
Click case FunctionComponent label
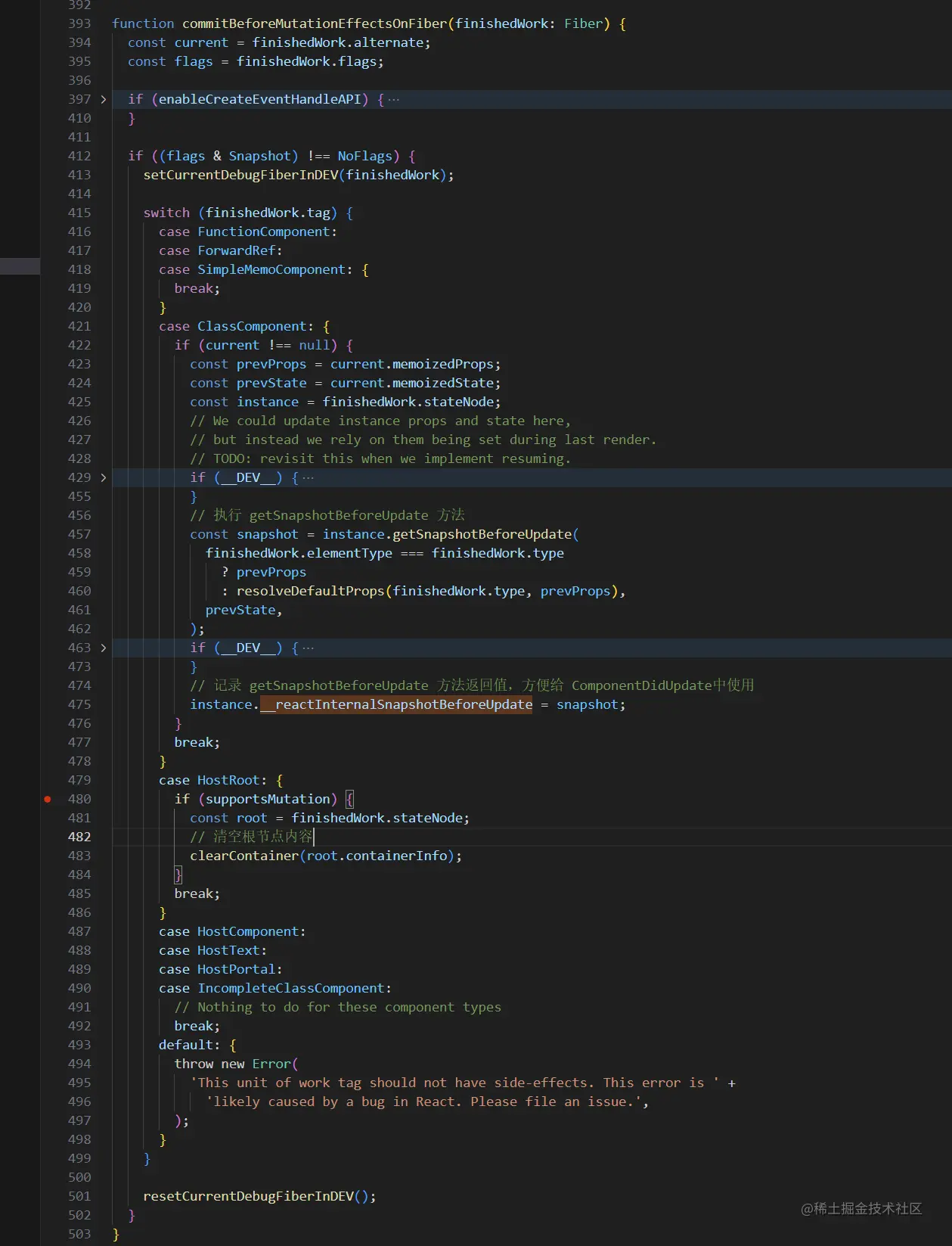pyautogui.click(x=248, y=231)
